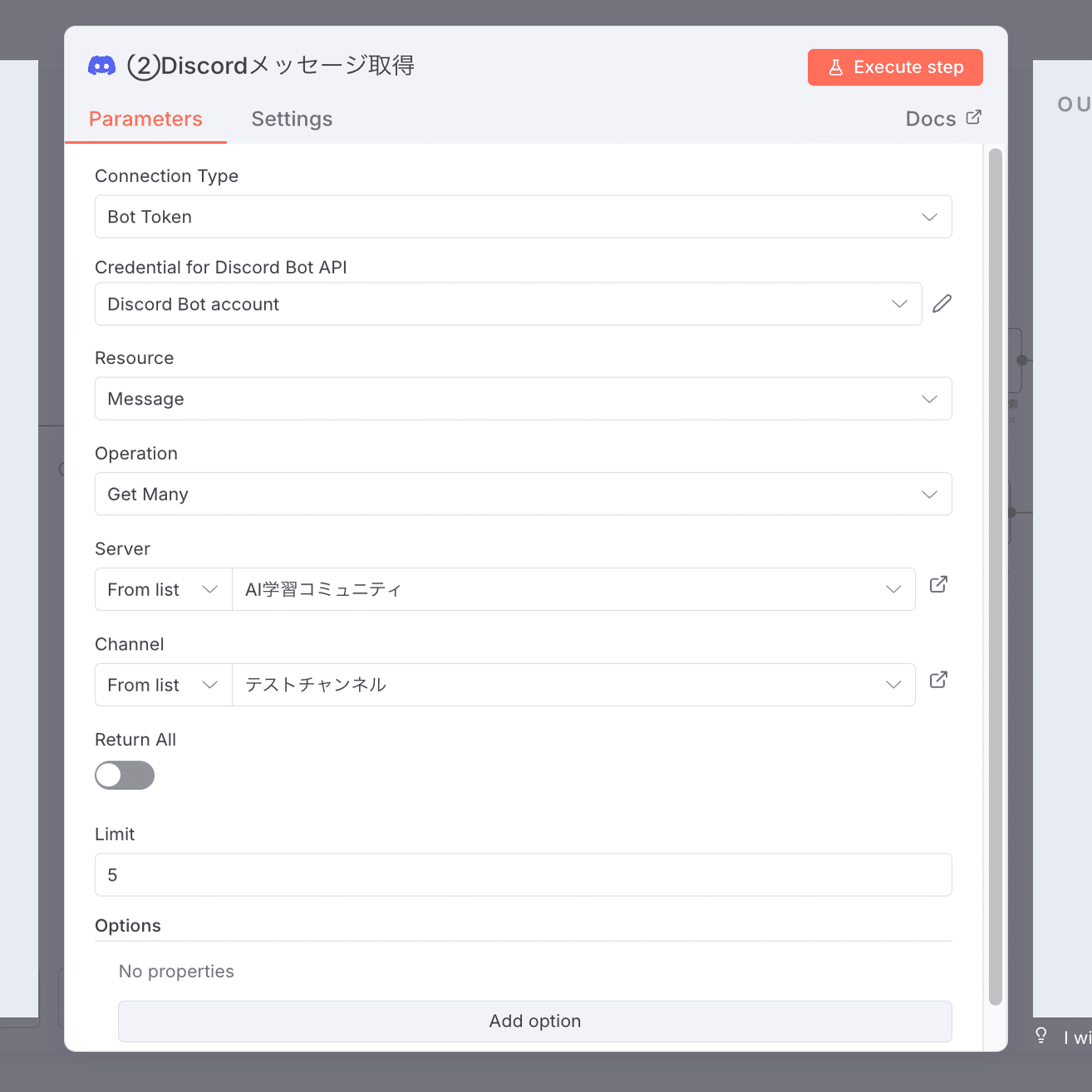Click the Add option button
The width and height of the screenshot is (1092, 1092).
[x=534, y=1021]
